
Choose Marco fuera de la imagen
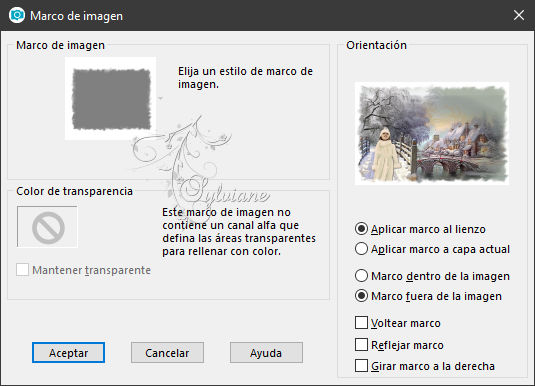point(361,296)
